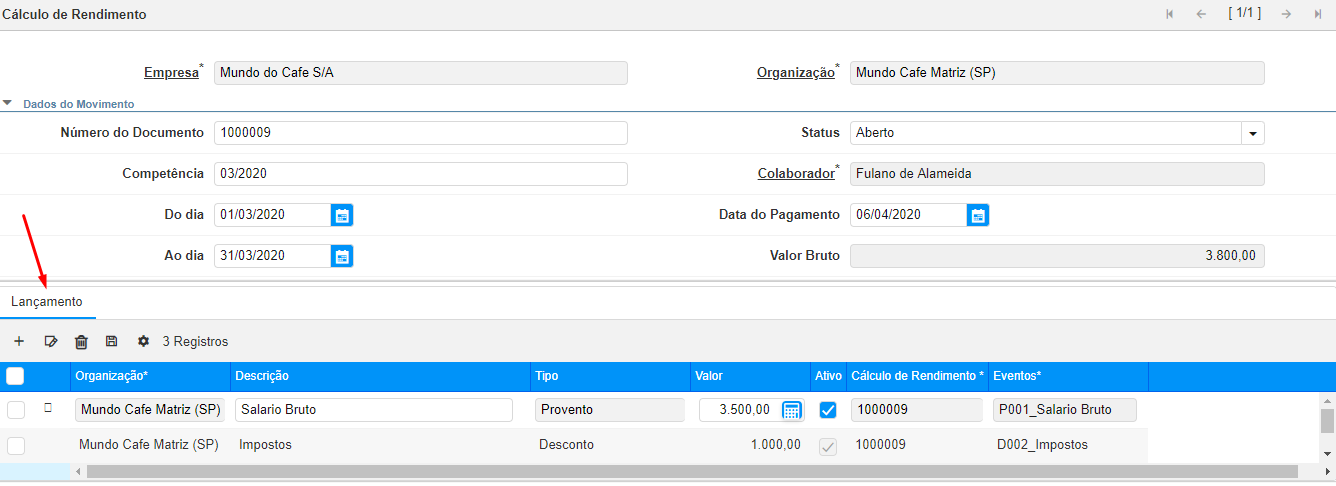Open the grid settings gear icon
The width and height of the screenshot is (1336, 486).
click(143, 342)
